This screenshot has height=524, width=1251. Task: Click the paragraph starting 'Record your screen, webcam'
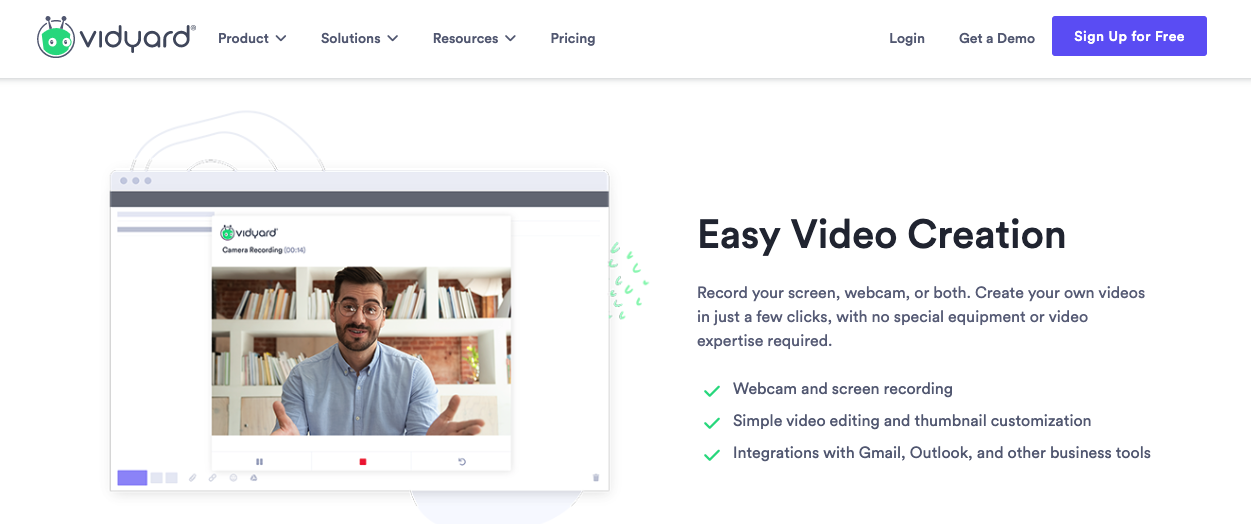pos(921,317)
